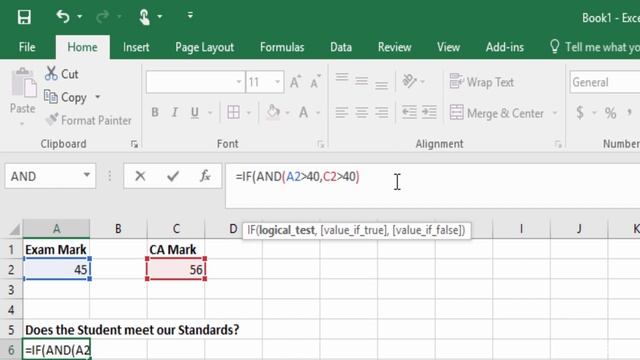
Task: Click the font name combo box
Action: [x=196, y=82]
